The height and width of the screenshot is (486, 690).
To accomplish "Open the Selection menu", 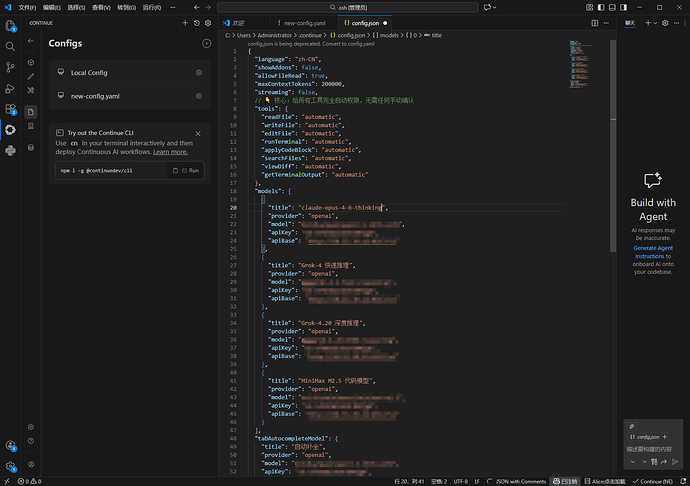I will click(76, 7).
